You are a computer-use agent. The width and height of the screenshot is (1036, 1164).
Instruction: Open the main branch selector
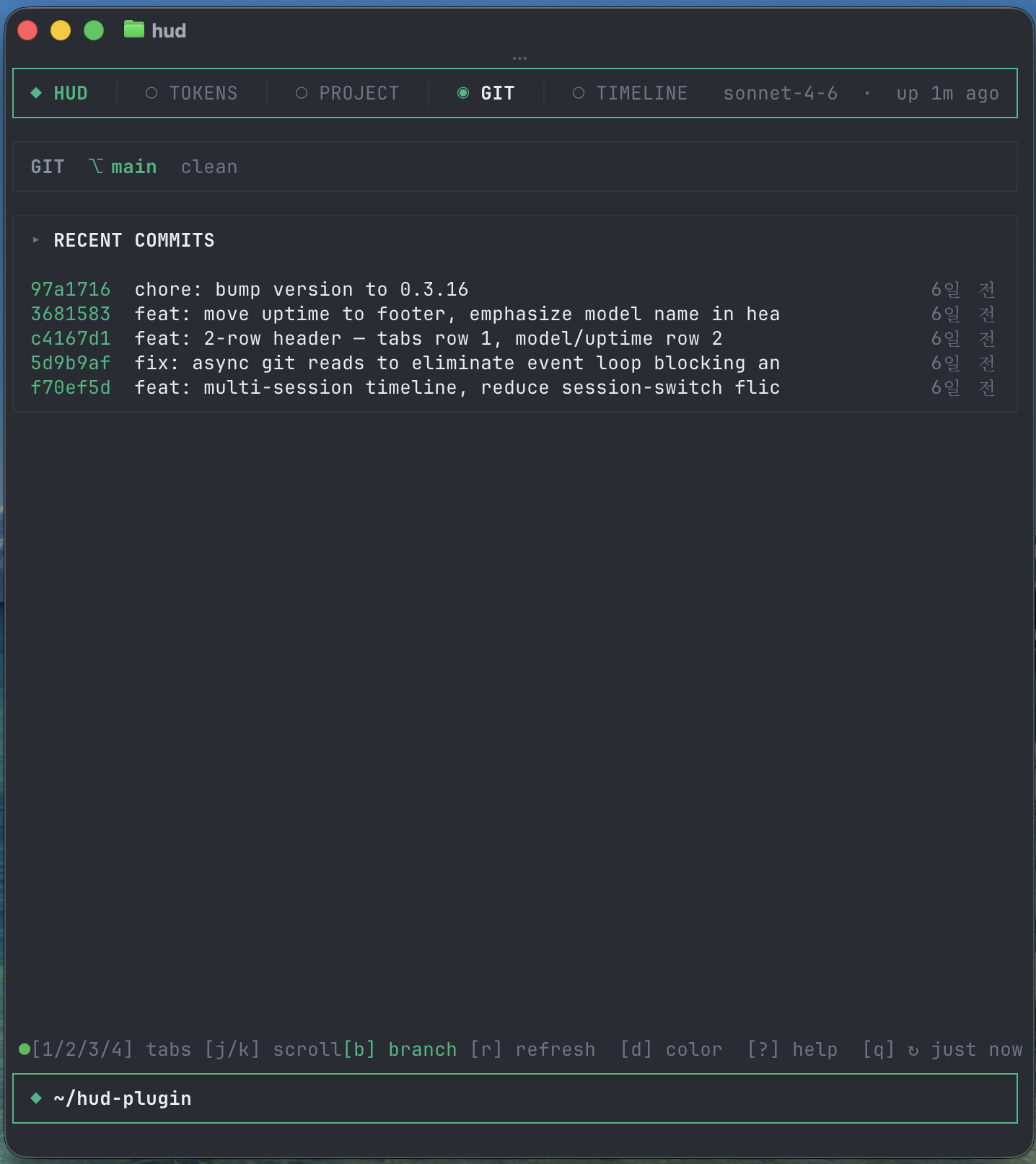(133, 167)
